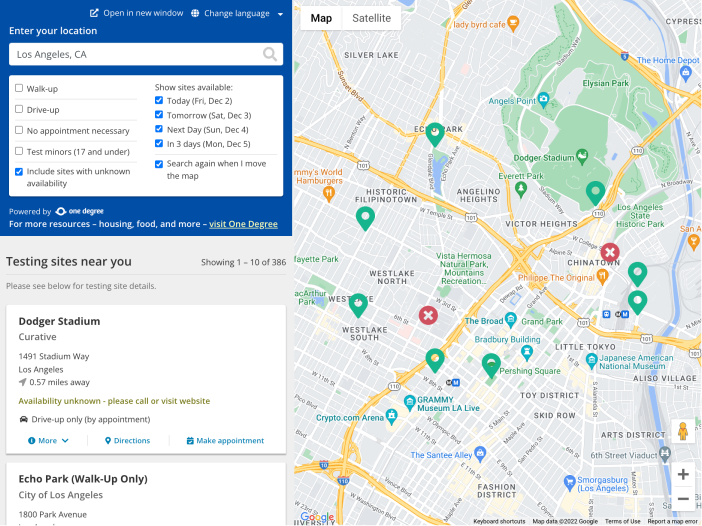Image resolution: width=702 pixels, height=526 pixels.
Task: Click the Crypto.com Arena map marker
Action: [x=392, y=416]
